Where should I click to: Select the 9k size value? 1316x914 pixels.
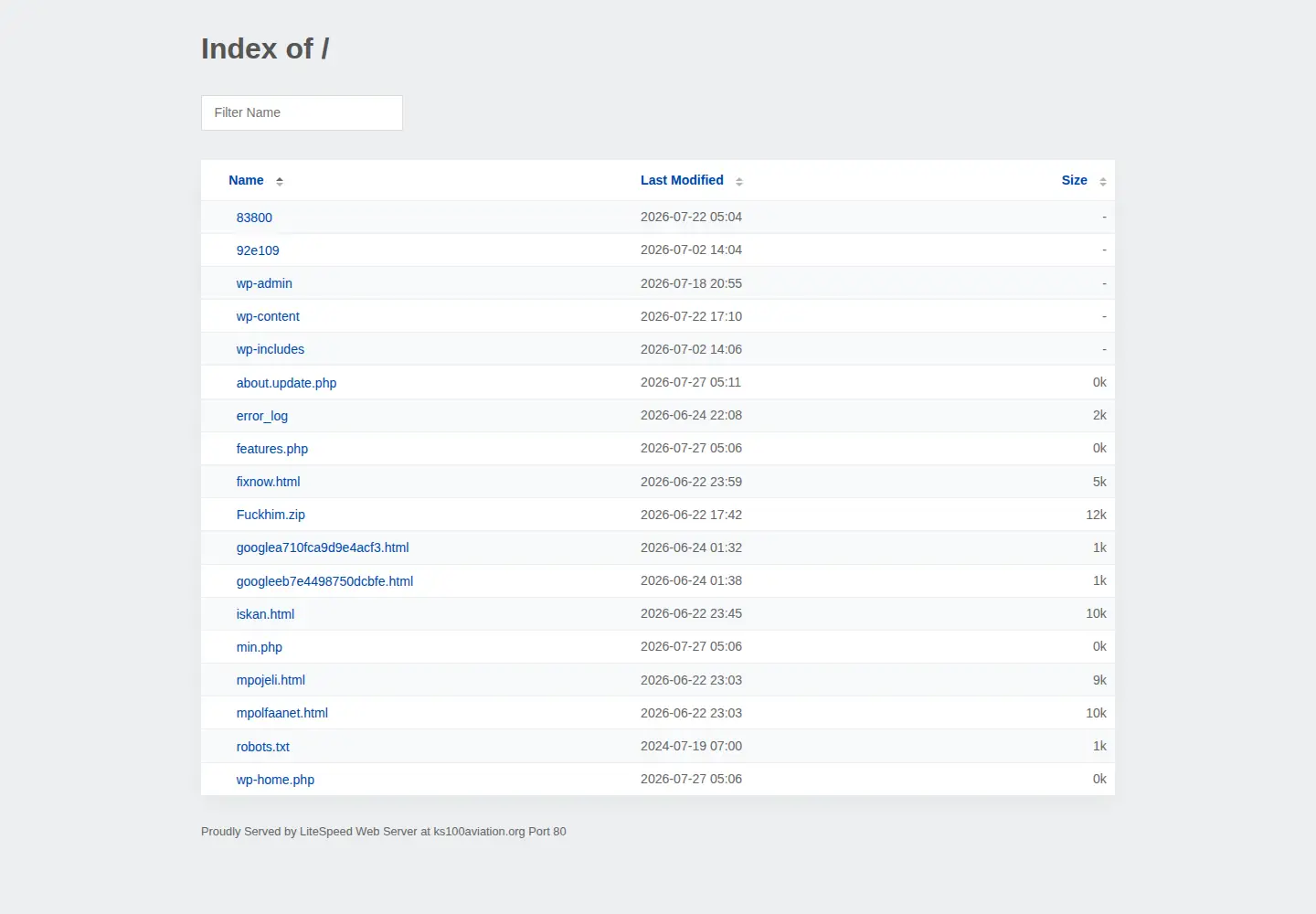point(1099,680)
